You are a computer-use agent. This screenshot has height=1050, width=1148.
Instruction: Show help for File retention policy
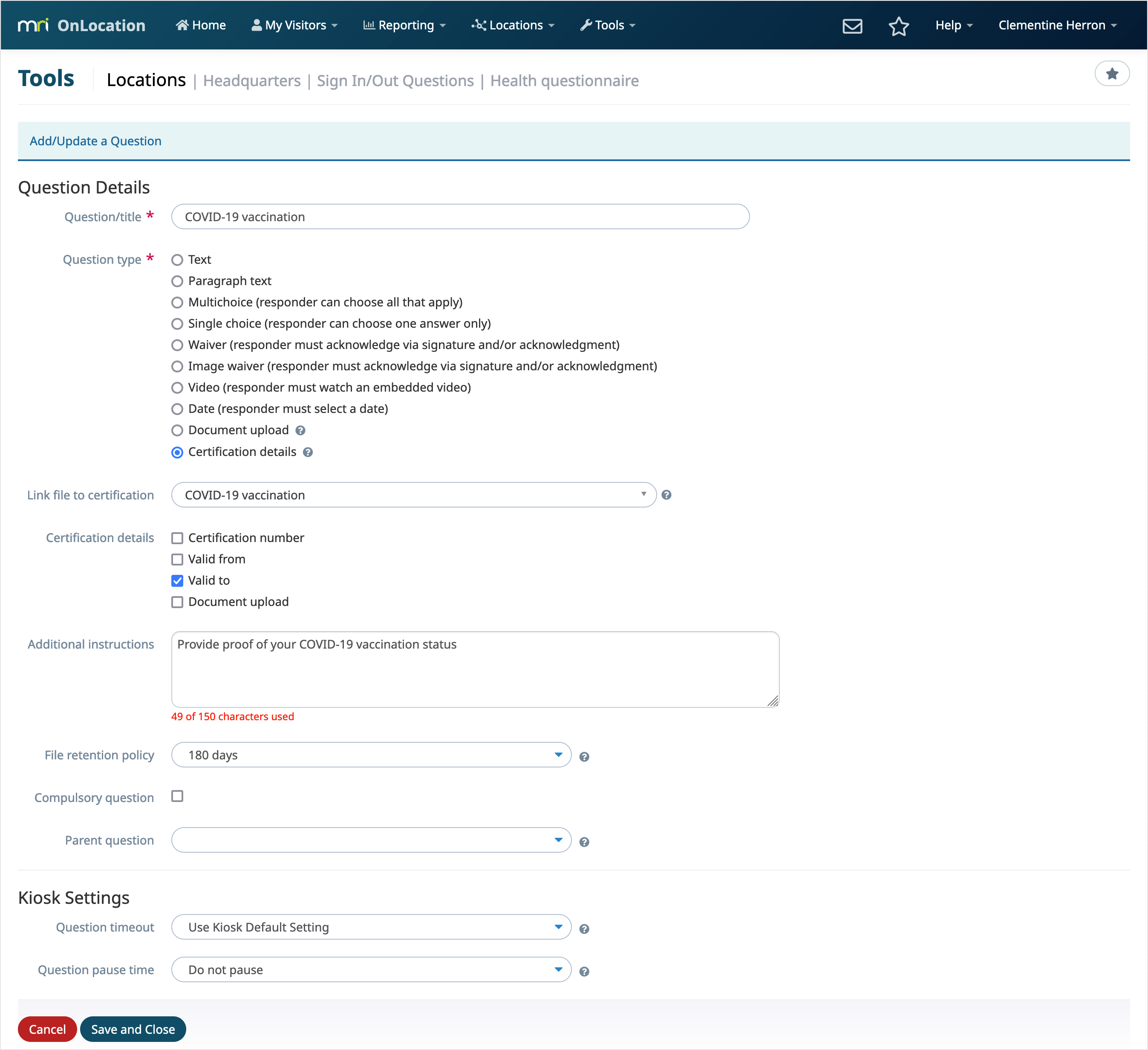(x=584, y=757)
